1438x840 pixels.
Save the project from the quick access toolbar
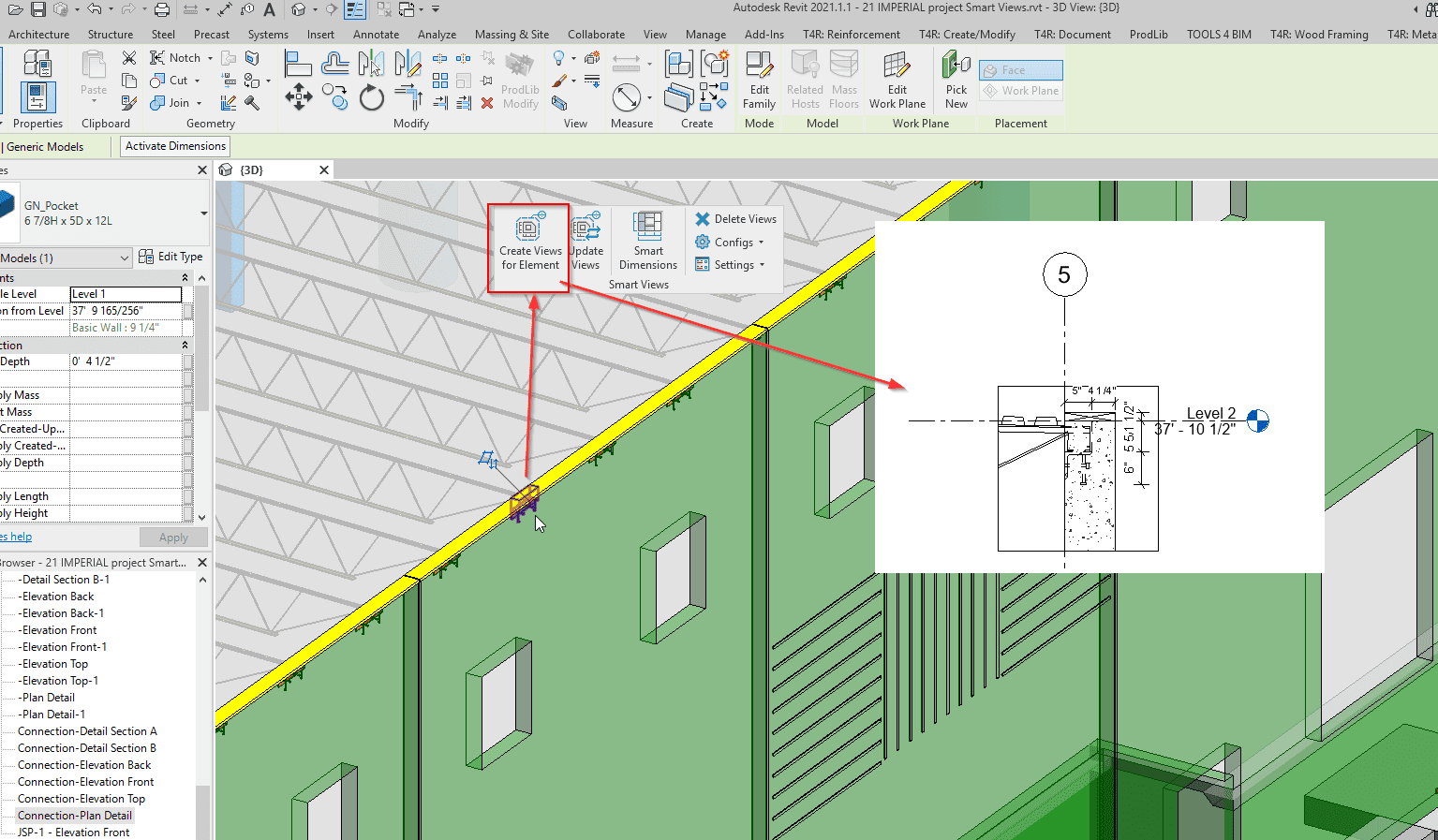(x=38, y=9)
